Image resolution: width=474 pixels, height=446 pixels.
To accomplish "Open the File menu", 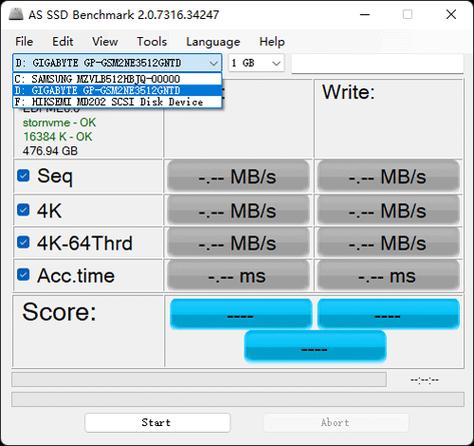I will click(x=24, y=42).
